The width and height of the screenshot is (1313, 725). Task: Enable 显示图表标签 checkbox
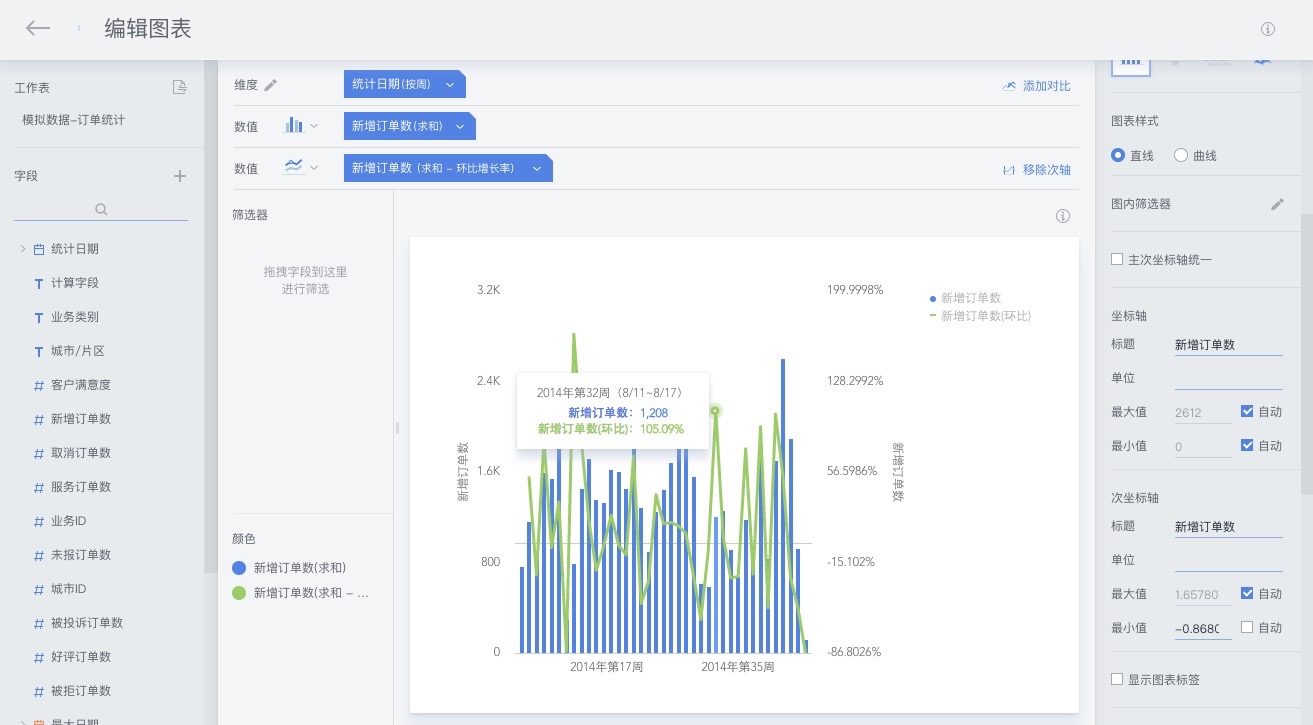coord(1117,679)
